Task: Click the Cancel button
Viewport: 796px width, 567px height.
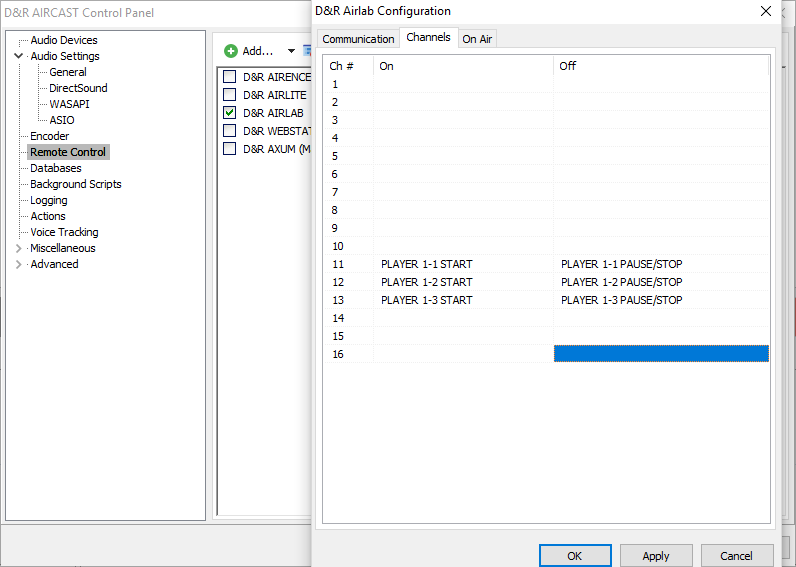Action: [x=737, y=556]
